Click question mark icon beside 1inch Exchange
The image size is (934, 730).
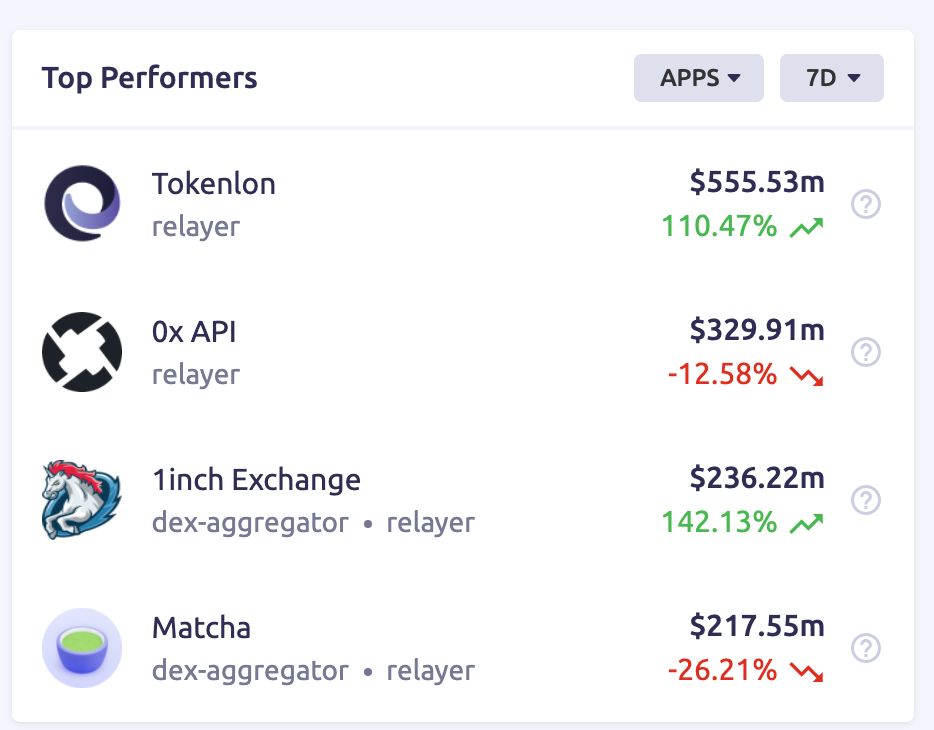(x=865, y=500)
